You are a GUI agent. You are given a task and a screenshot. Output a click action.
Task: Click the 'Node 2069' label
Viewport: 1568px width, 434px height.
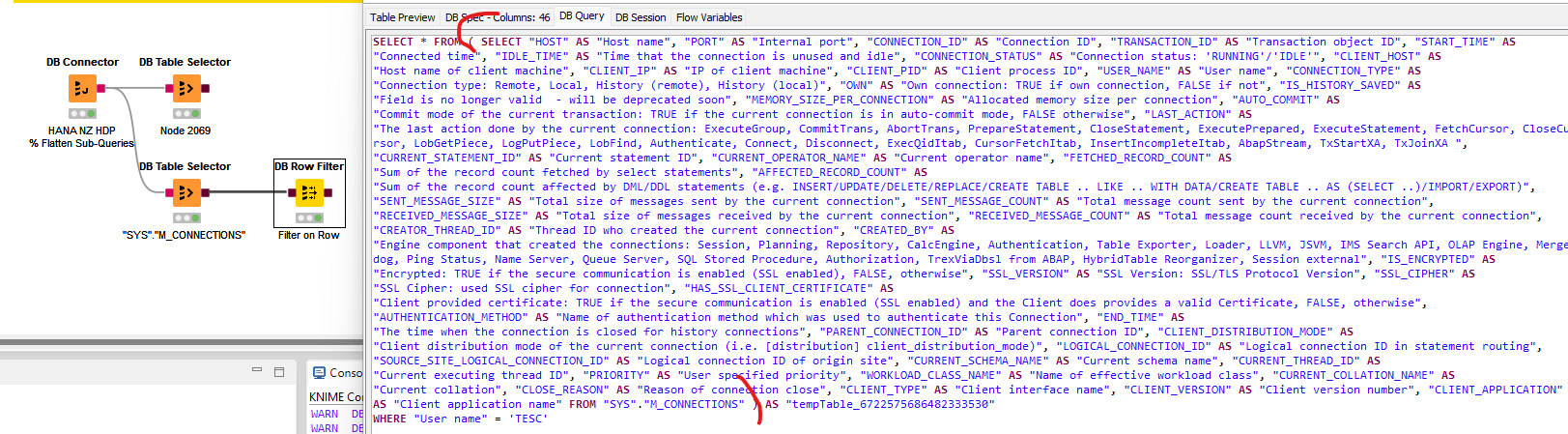click(185, 130)
